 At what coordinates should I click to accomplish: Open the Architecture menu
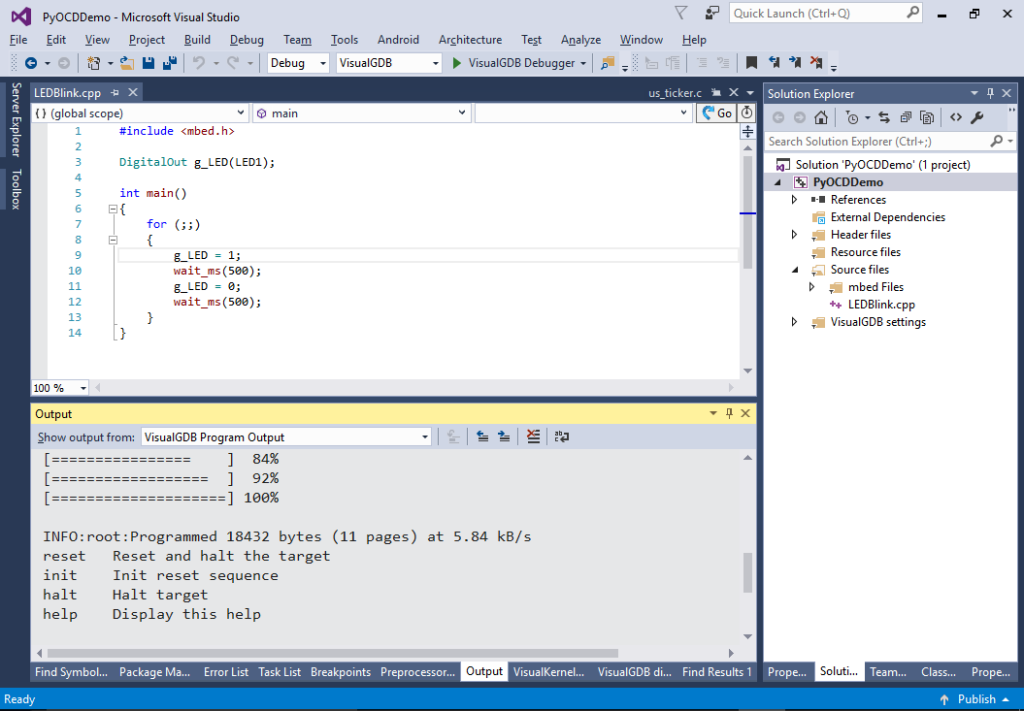pyautogui.click(x=470, y=40)
